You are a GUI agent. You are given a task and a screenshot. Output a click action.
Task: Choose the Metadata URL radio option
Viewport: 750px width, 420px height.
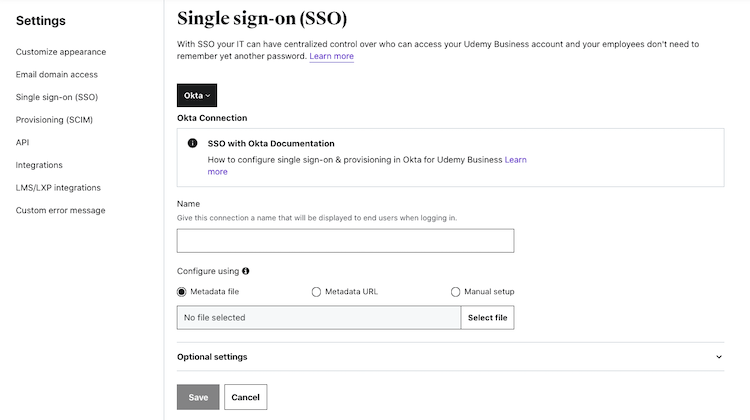tap(317, 292)
